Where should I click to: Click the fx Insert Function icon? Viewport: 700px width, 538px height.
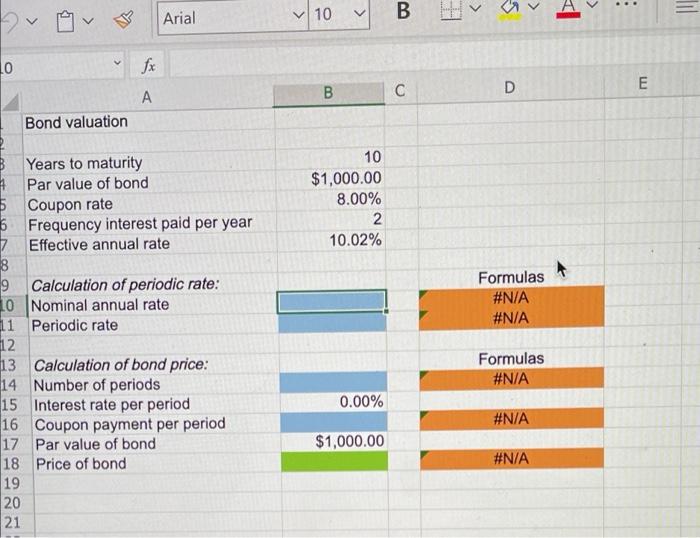tap(148, 66)
